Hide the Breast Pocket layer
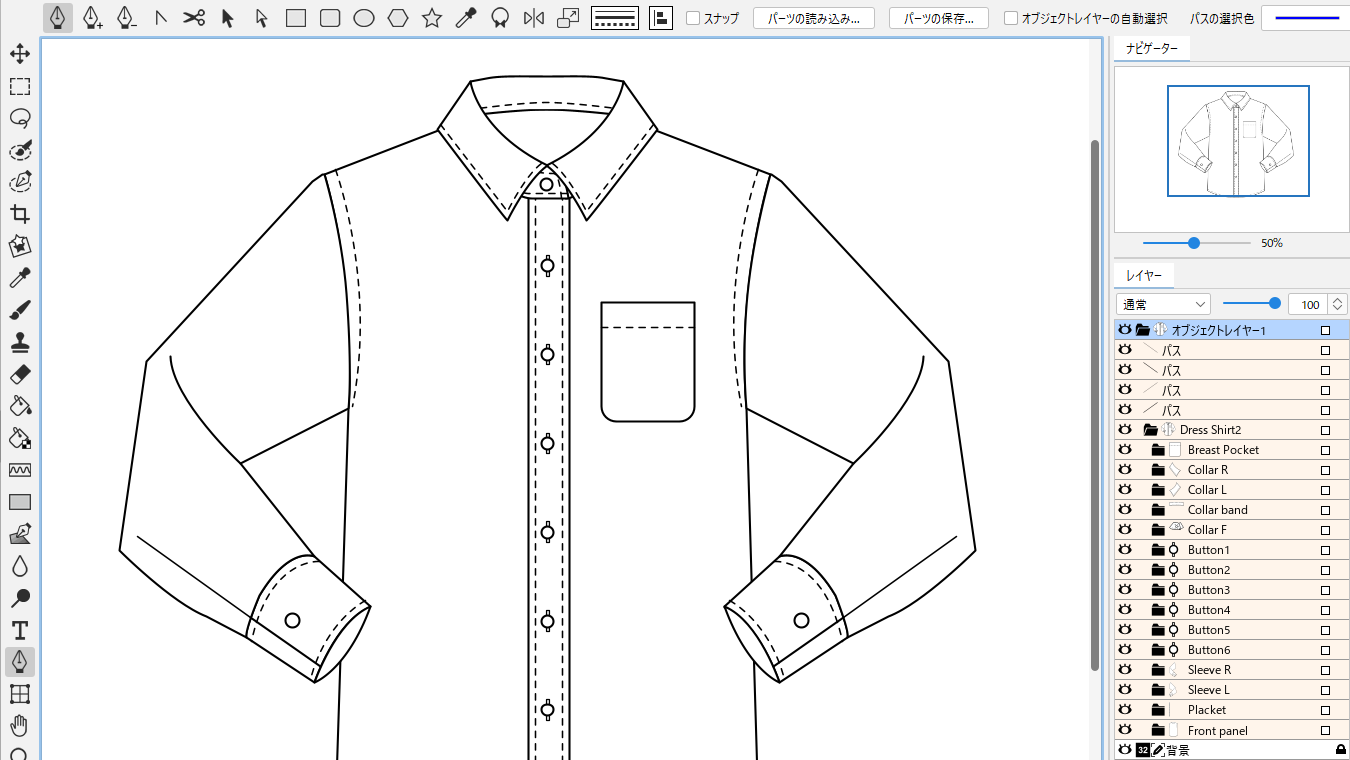 tap(1125, 450)
